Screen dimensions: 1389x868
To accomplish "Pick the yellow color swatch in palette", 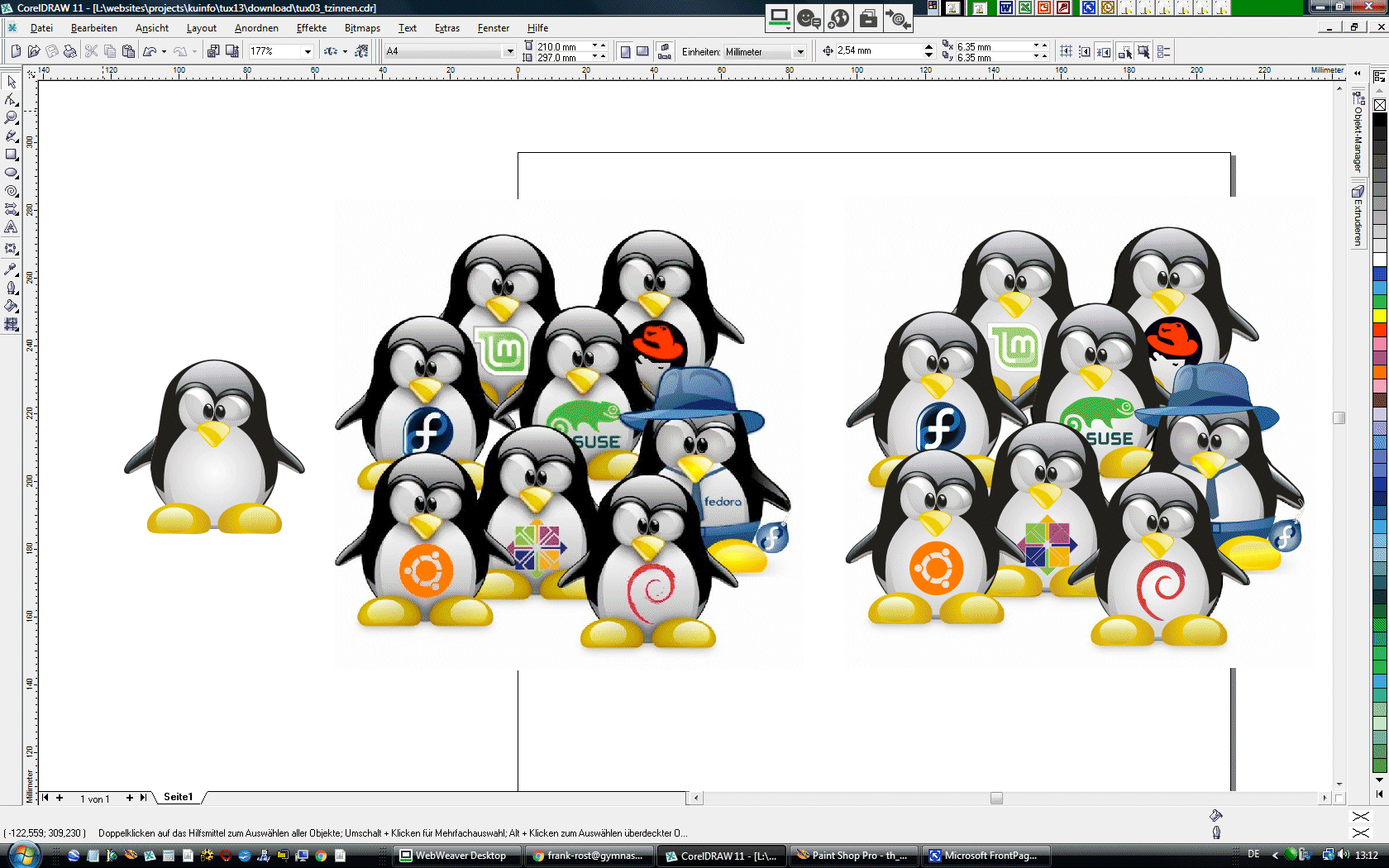I will (x=1380, y=316).
